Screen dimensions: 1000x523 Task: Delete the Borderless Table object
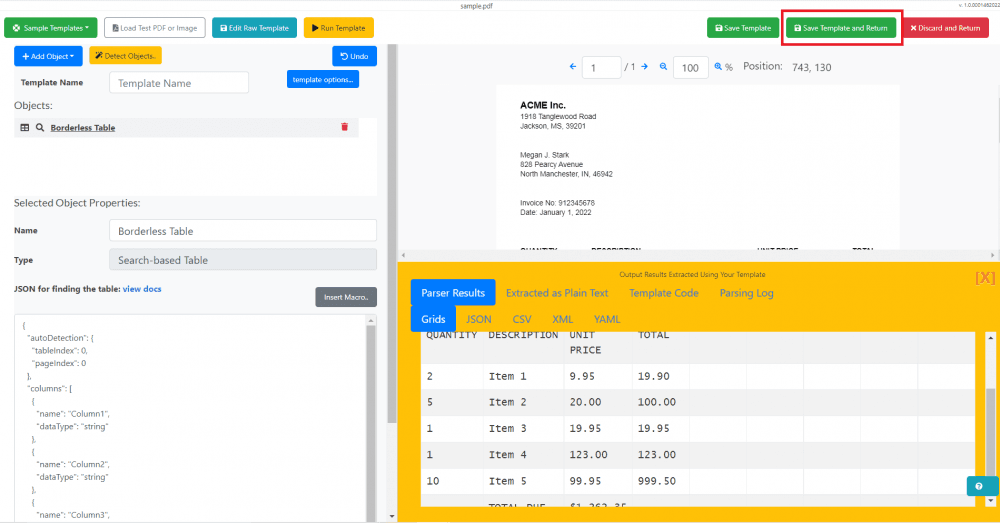(344, 127)
